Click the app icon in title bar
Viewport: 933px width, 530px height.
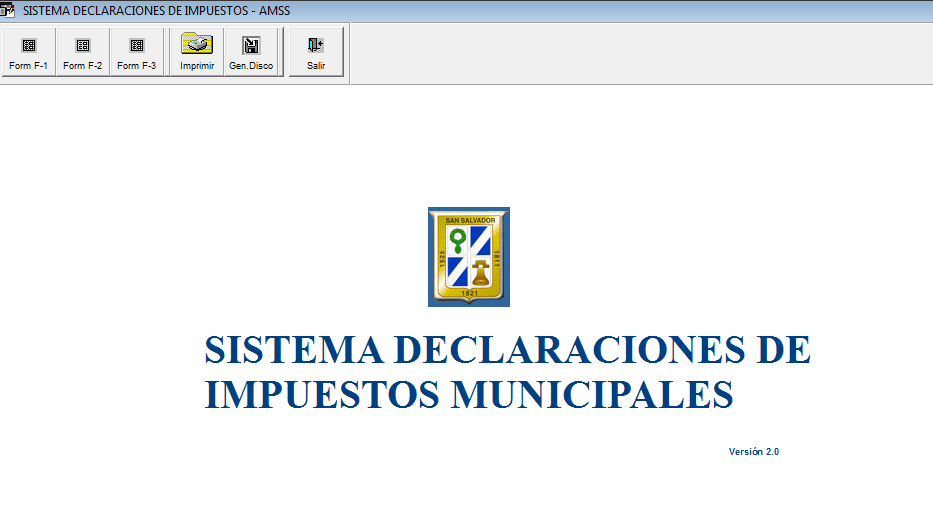click(7, 10)
